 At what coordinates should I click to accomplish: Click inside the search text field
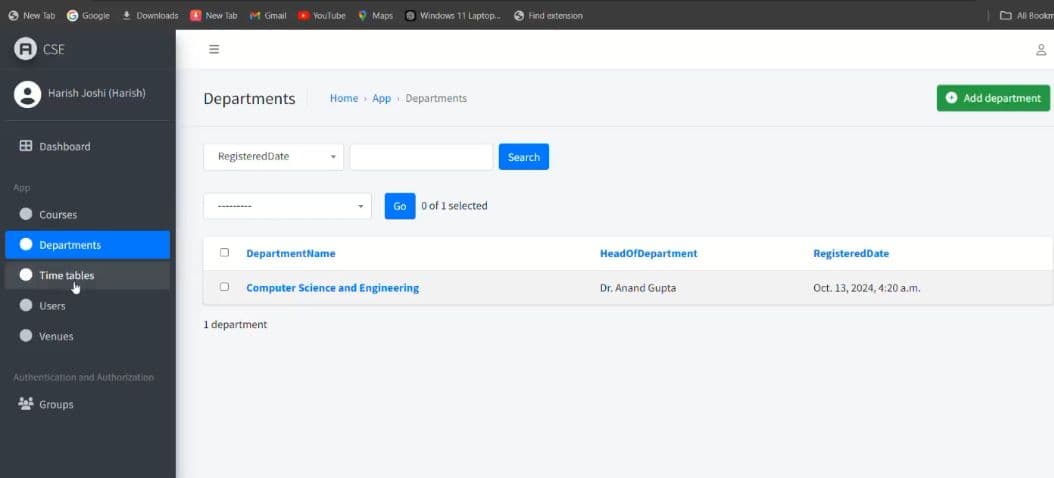pos(421,157)
